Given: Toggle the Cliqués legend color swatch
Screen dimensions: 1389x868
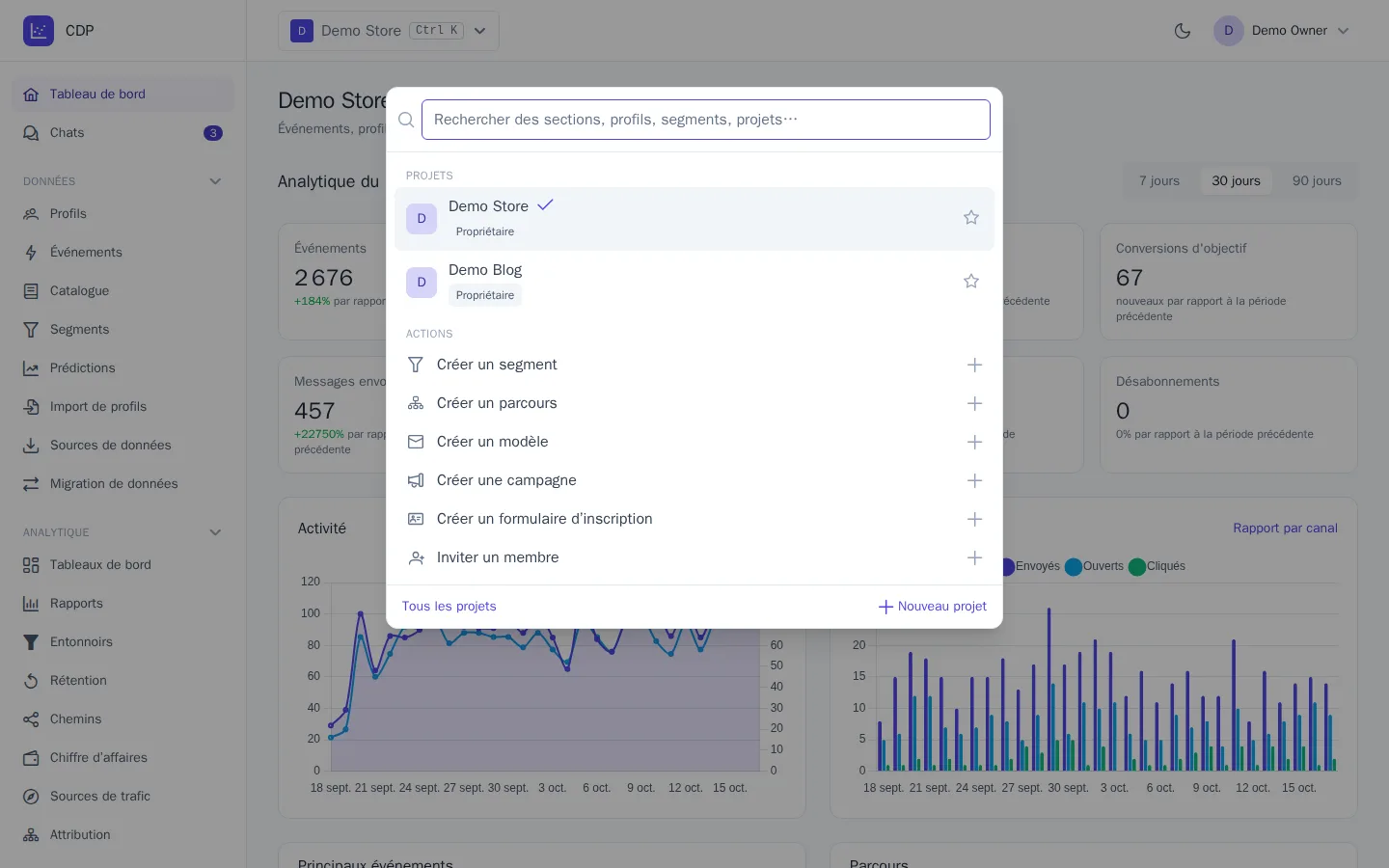Looking at the screenshot, I should tap(1137, 567).
